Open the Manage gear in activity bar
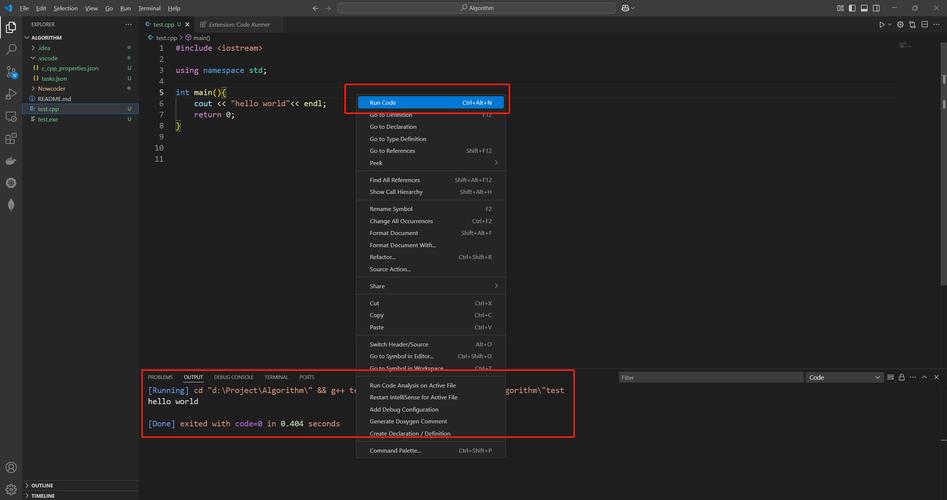 (11, 490)
